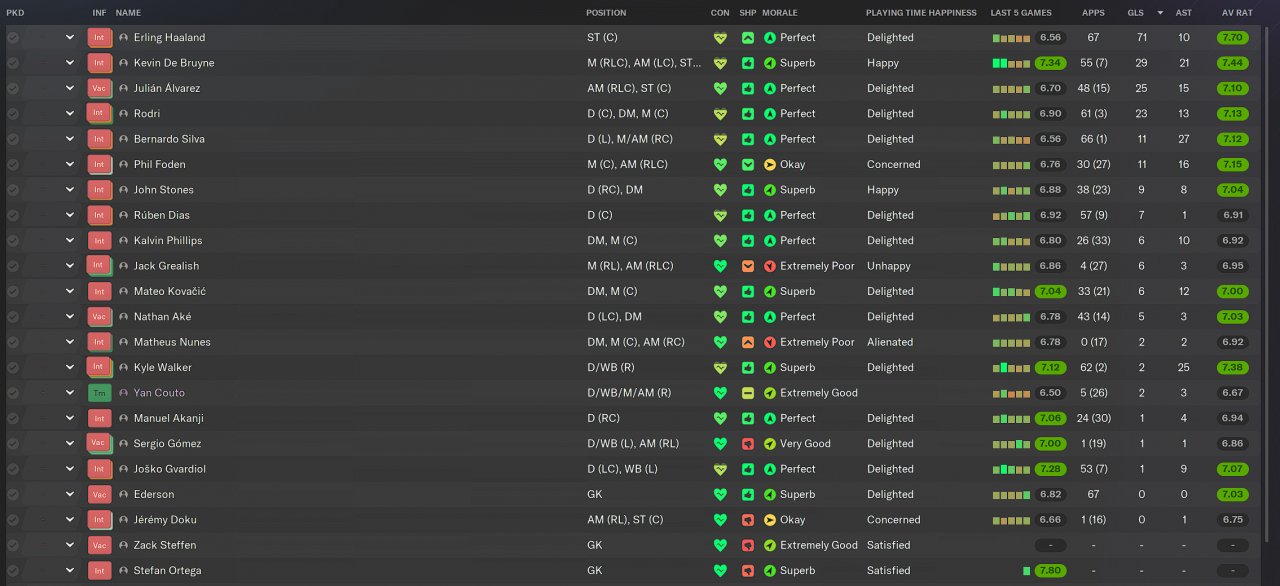This screenshot has width=1280, height=586.
Task: Sort by the POSITION column header
Action: pyautogui.click(x=606, y=13)
